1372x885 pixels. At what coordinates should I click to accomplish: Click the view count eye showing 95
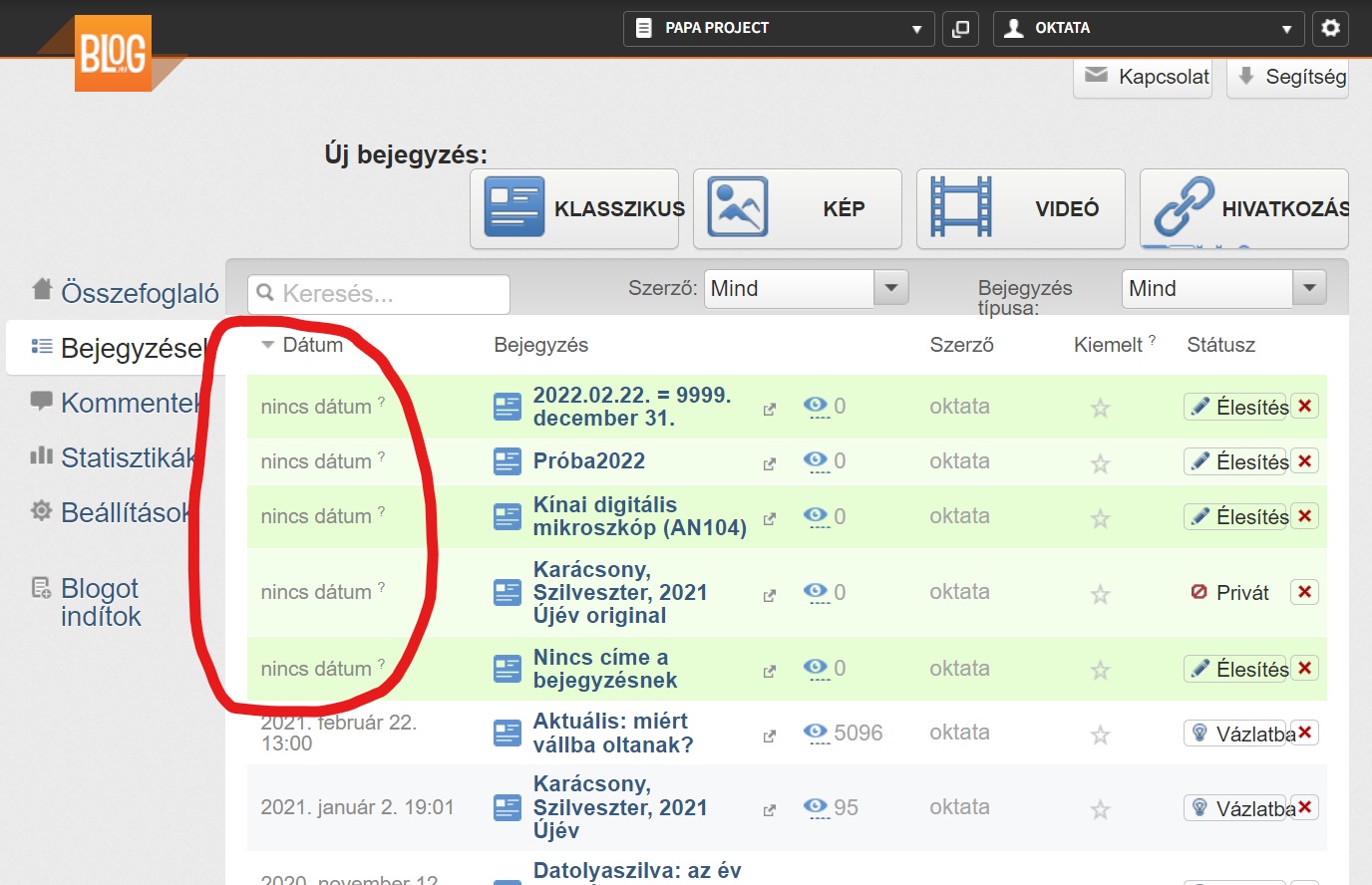(817, 807)
